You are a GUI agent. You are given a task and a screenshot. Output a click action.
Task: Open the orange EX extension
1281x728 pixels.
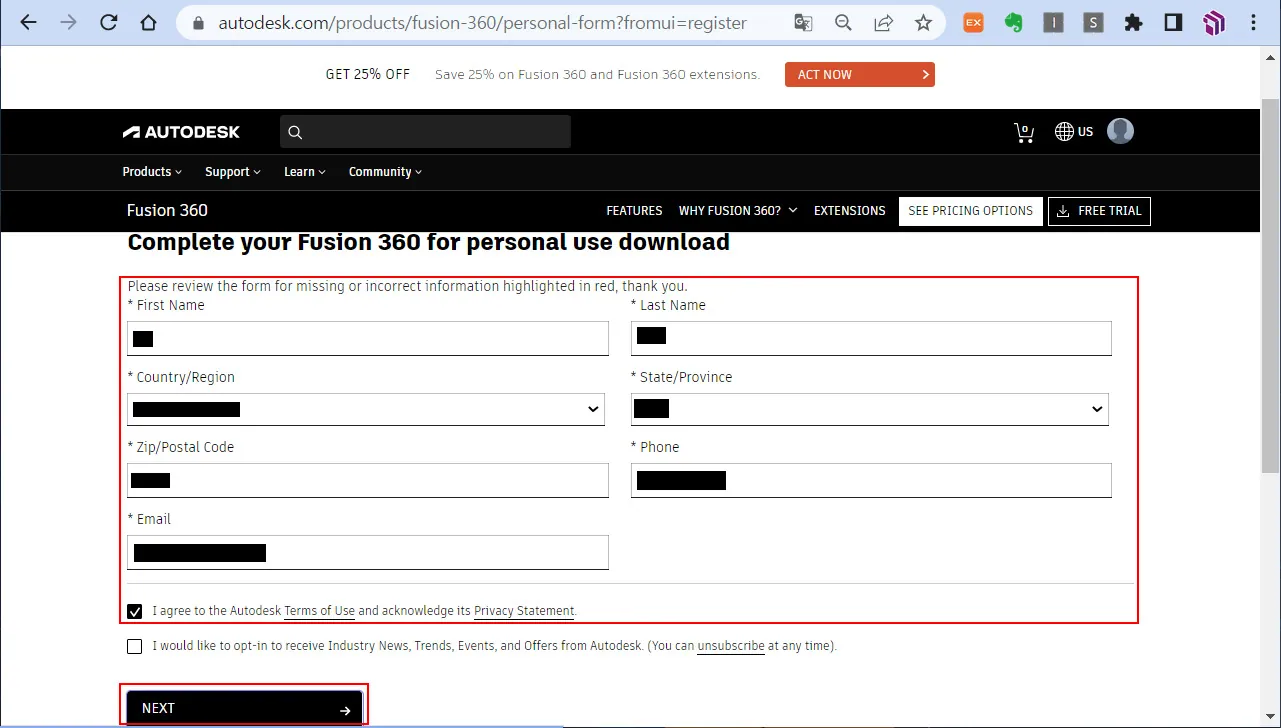pyautogui.click(x=973, y=22)
